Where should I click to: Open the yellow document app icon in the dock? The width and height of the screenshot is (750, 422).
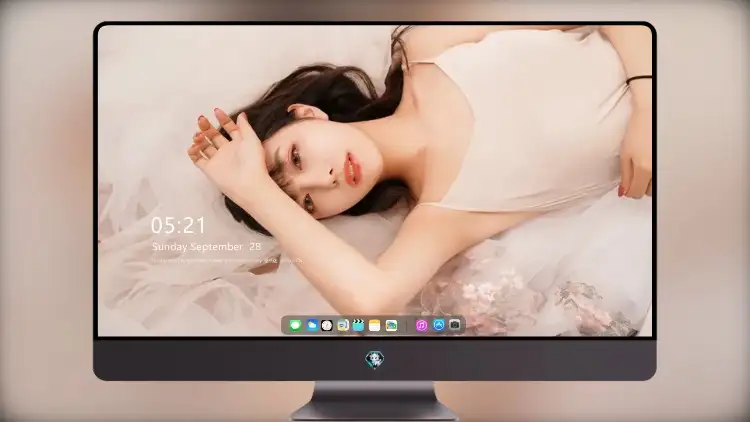[343, 325]
